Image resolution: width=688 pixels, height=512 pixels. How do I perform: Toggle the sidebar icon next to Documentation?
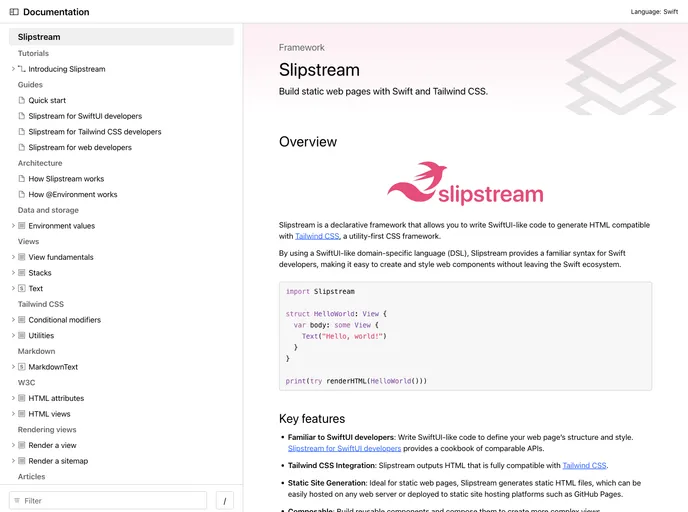coord(14,12)
